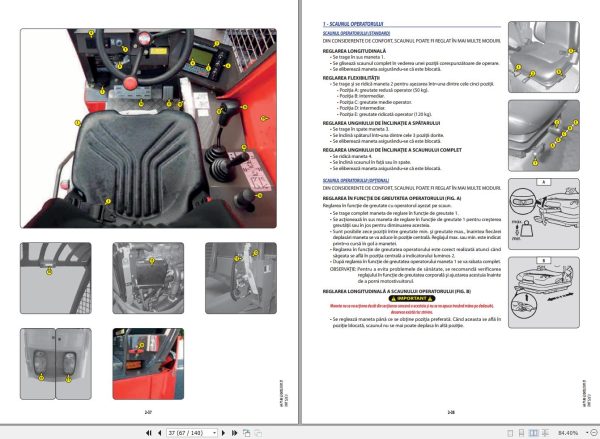The image size is (600, 439).
Task: Click the 'SCAUNUL OPERATORULUI (STANDARD)' subheading
Action: click(356, 33)
